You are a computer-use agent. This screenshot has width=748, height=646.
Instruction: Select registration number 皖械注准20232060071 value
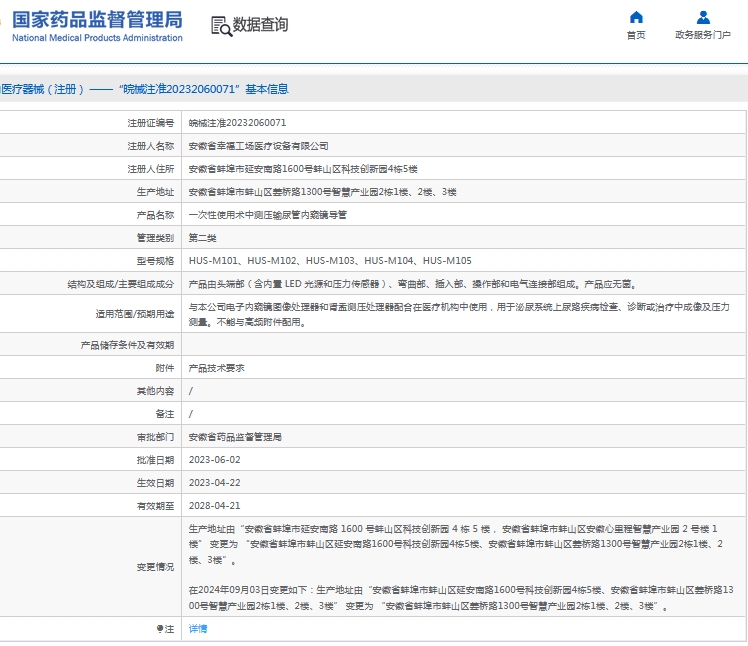click(237, 123)
